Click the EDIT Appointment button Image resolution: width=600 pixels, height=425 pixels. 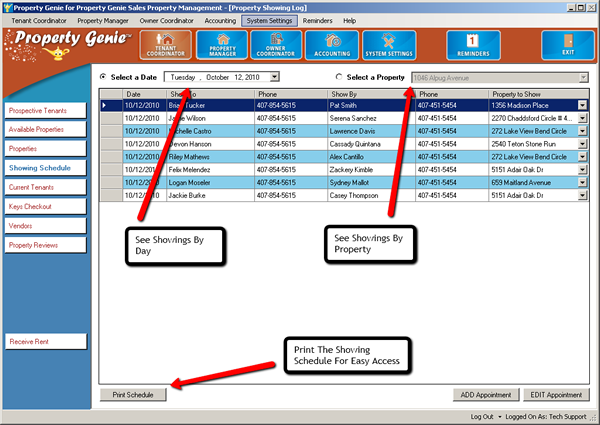556,395
